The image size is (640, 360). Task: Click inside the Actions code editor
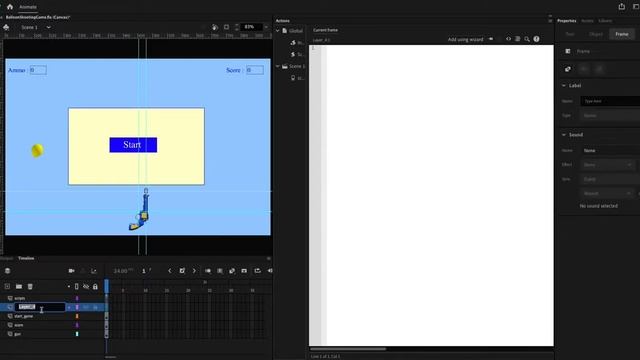(x=440, y=195)
